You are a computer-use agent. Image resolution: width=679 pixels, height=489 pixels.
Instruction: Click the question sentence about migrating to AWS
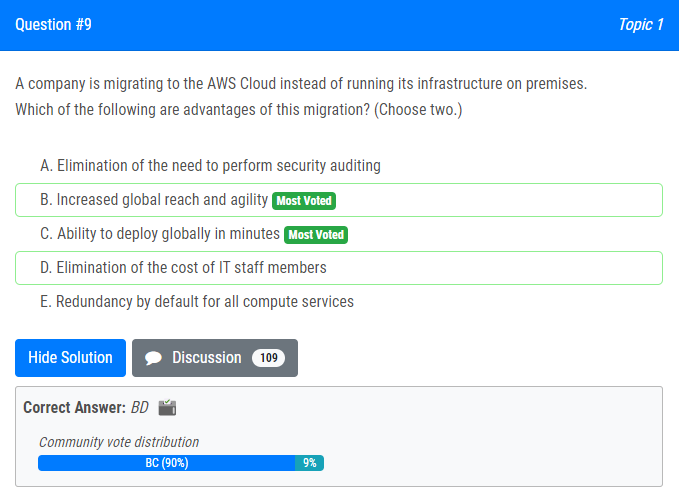pos(301,84)
